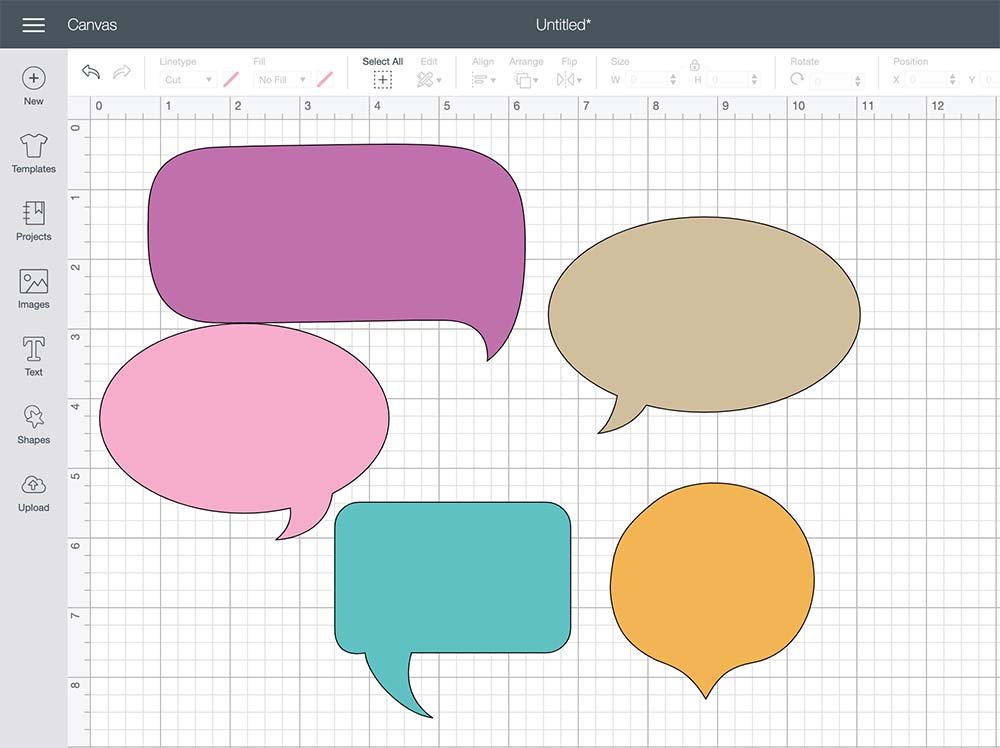Undo the last action

(x=91, y=72)
